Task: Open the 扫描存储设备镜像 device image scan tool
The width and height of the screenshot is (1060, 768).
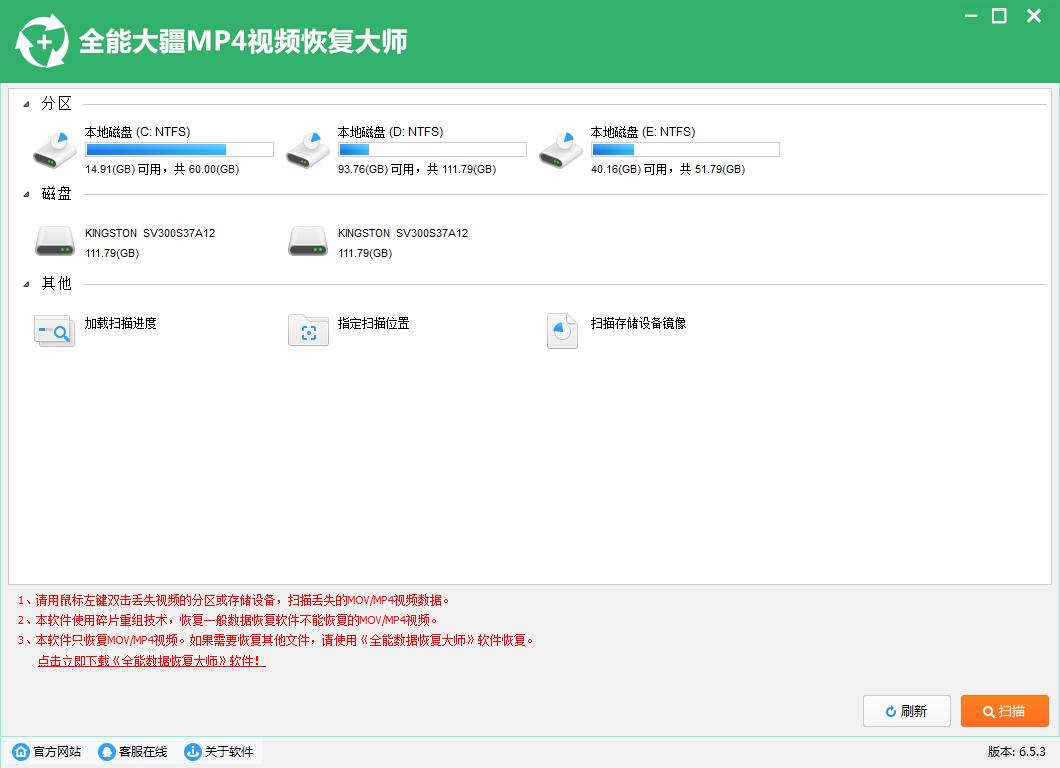Action: tap(562, 331)
